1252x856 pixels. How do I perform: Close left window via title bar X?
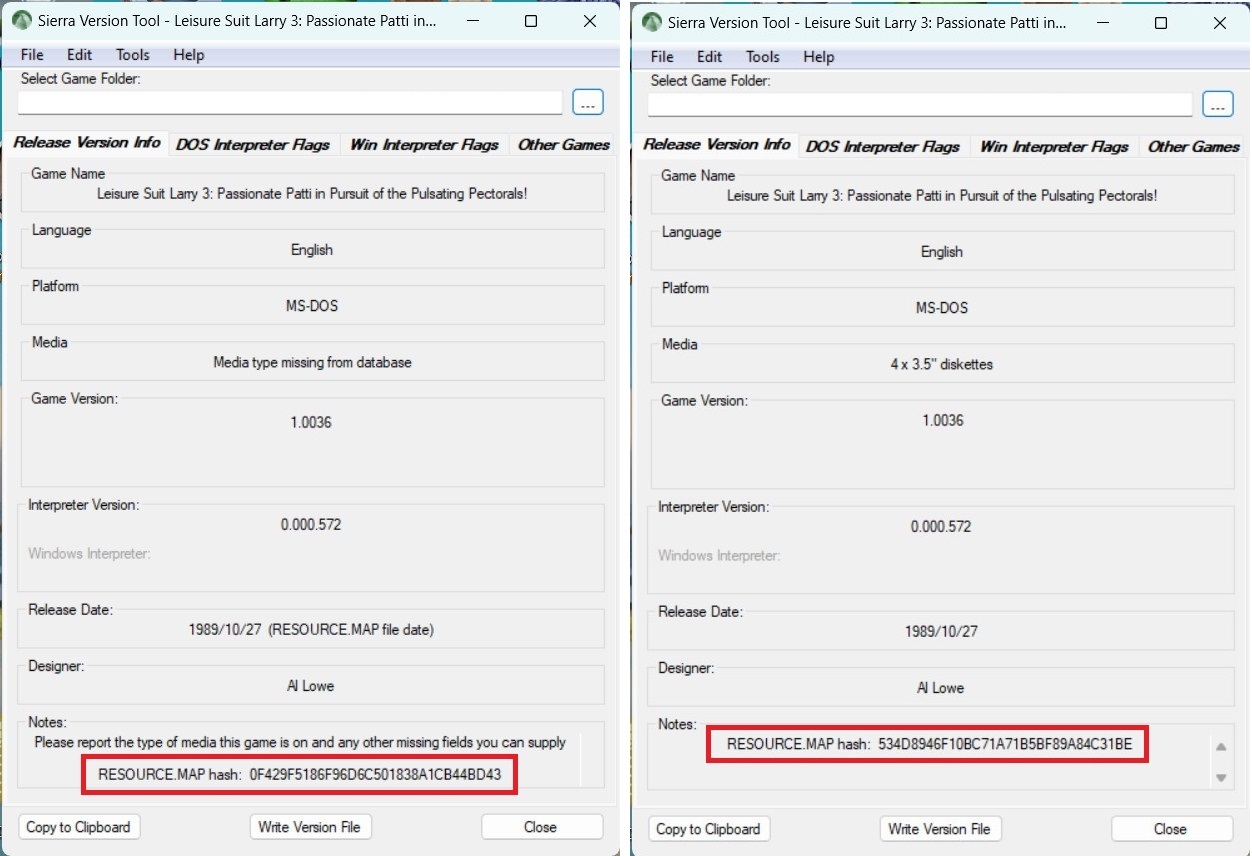590,21
